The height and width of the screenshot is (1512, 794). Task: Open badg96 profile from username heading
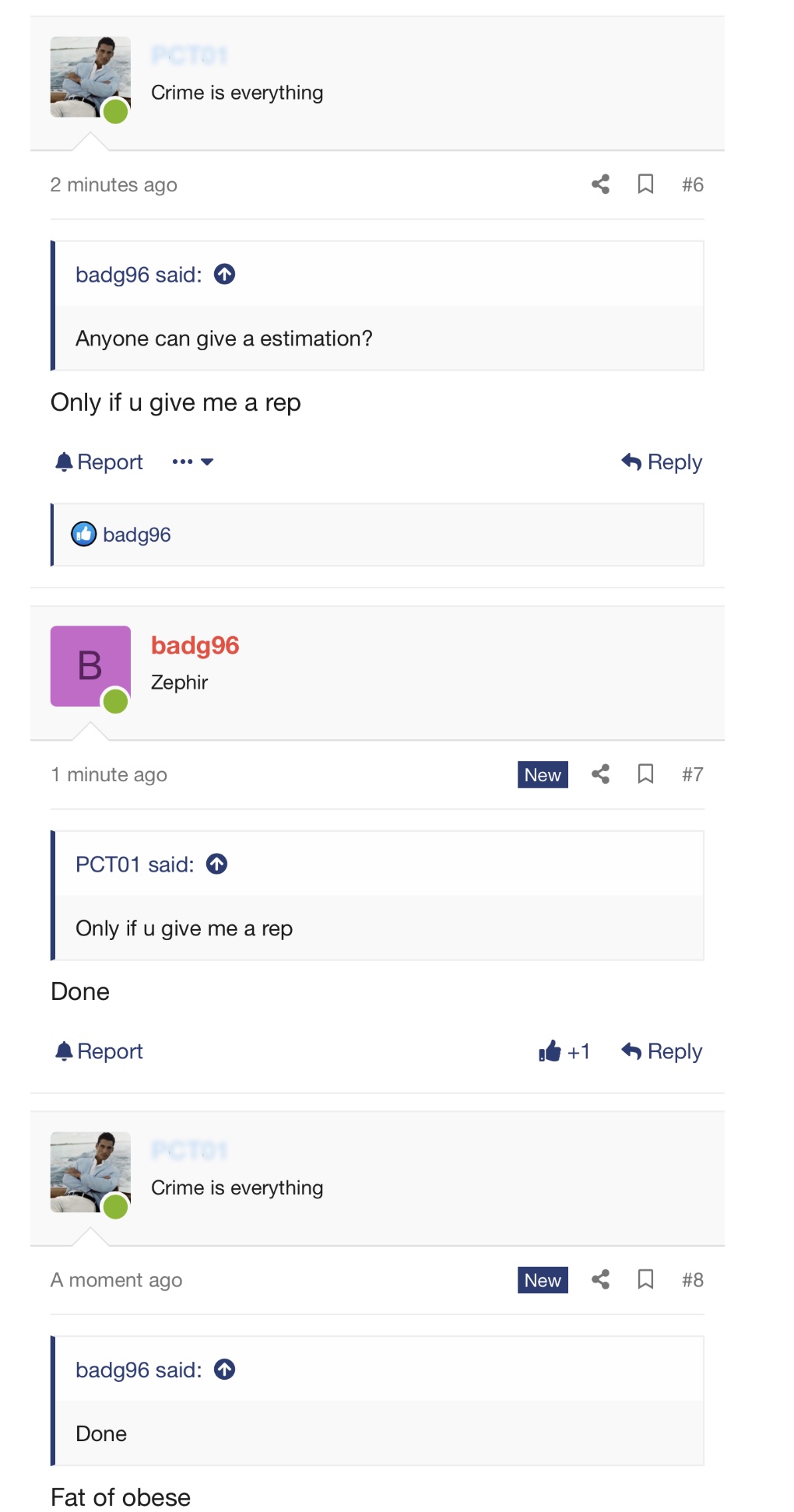pos(195,645)
